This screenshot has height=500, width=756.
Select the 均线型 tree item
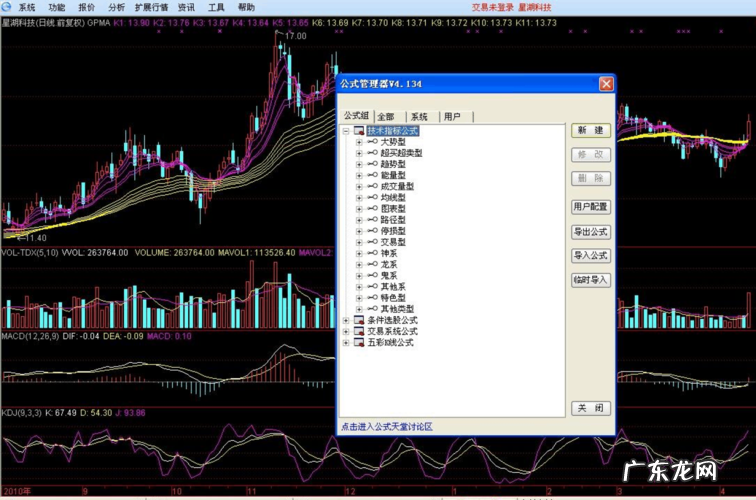393,197
